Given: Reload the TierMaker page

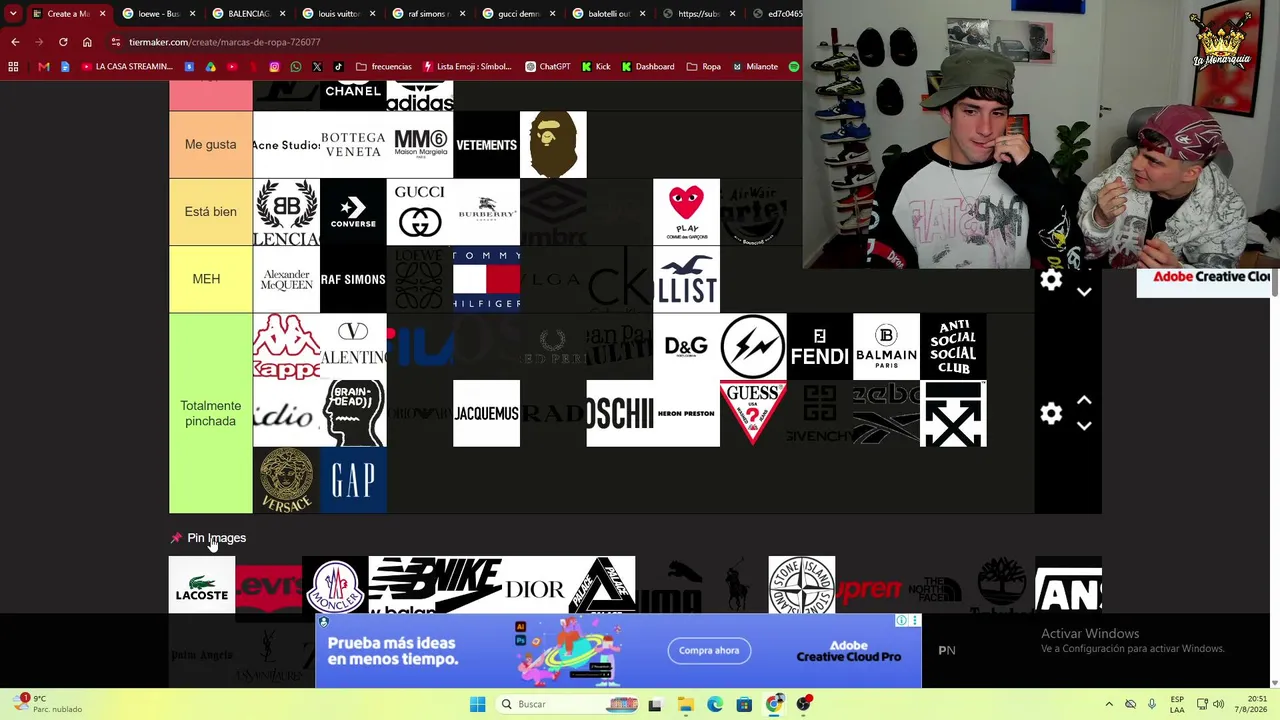Looking at the screenshot, I should 63,42.
